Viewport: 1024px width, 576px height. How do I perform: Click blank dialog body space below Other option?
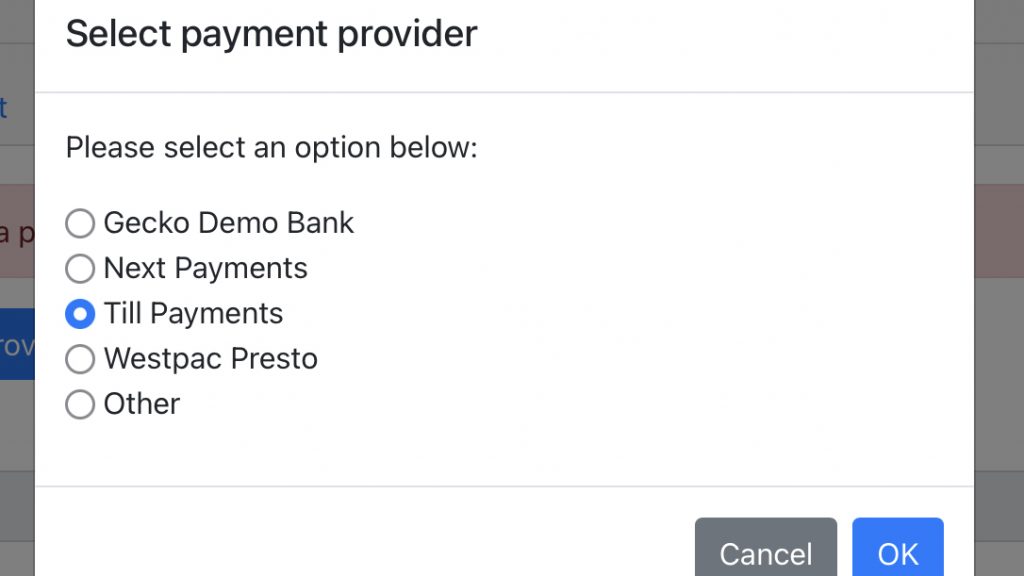(500, 450)
